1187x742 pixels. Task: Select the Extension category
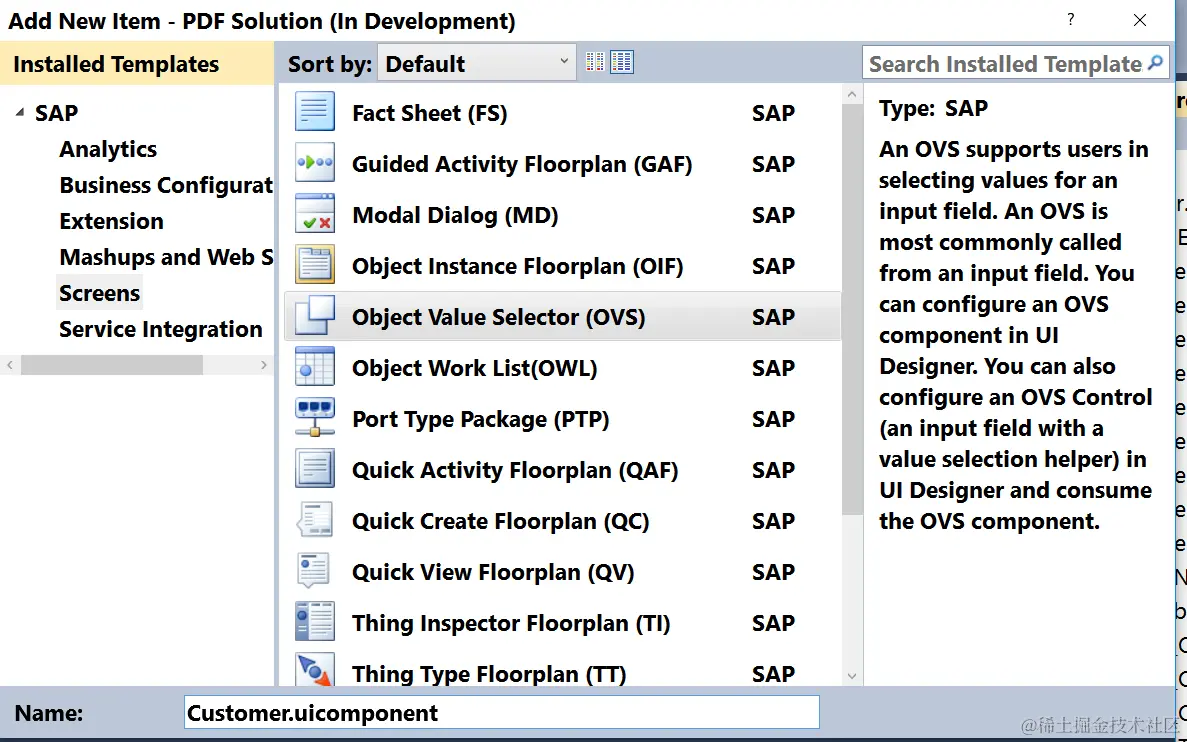point(111,221)
